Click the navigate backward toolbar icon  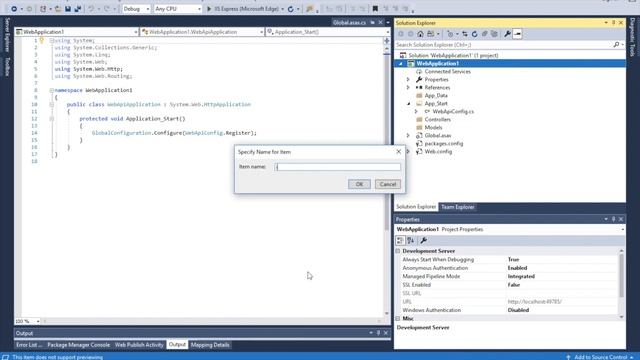click(x=14, y=9)
